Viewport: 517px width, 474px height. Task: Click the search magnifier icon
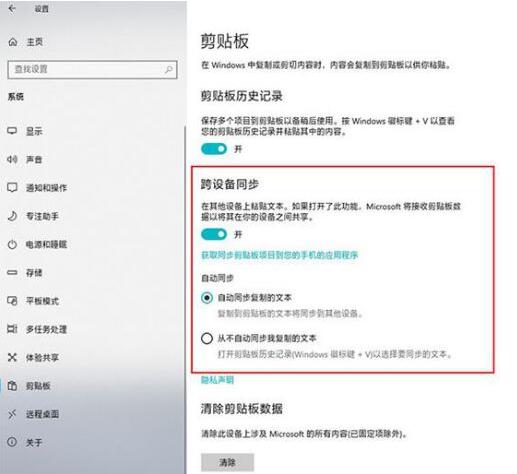point(169,69)
